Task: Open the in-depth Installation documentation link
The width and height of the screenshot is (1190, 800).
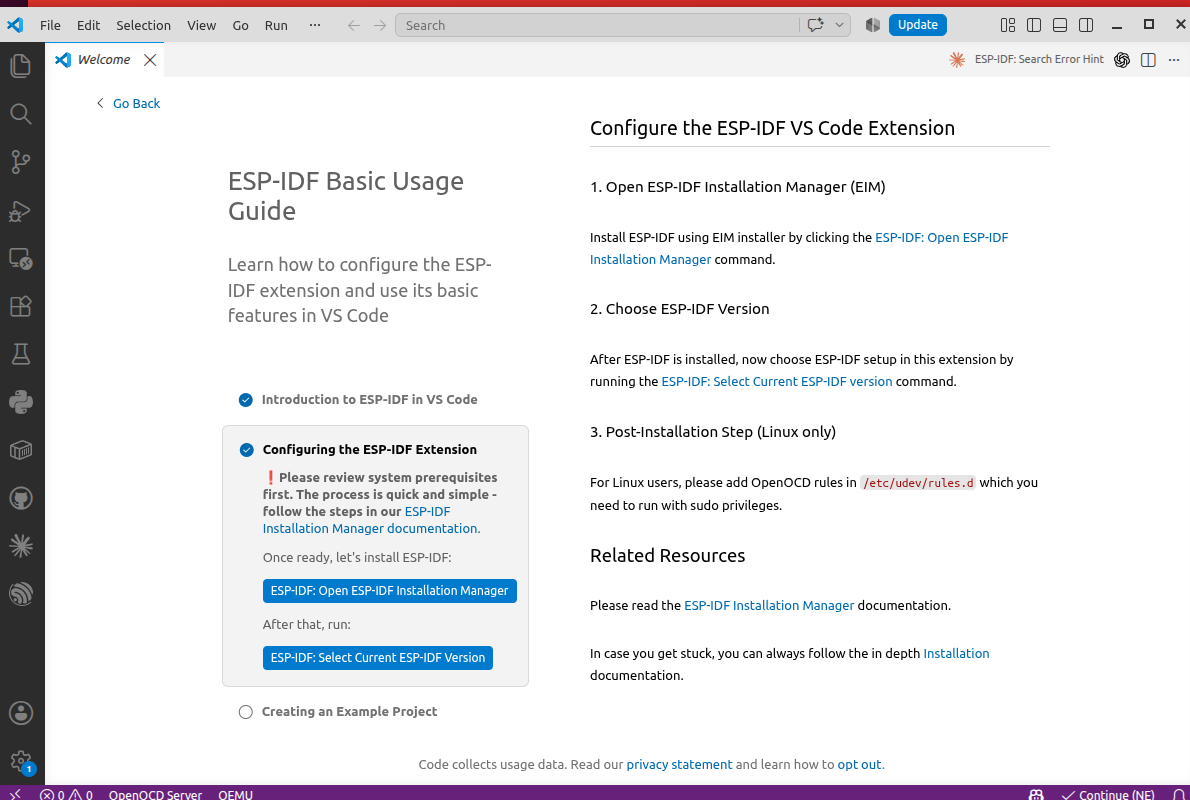Action: click(x=956, y=654)
